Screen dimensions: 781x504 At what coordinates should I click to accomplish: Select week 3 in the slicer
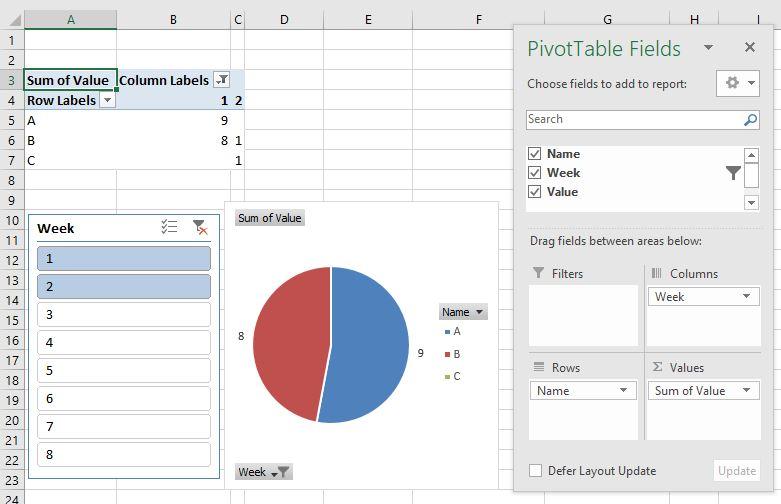[124, 314]
